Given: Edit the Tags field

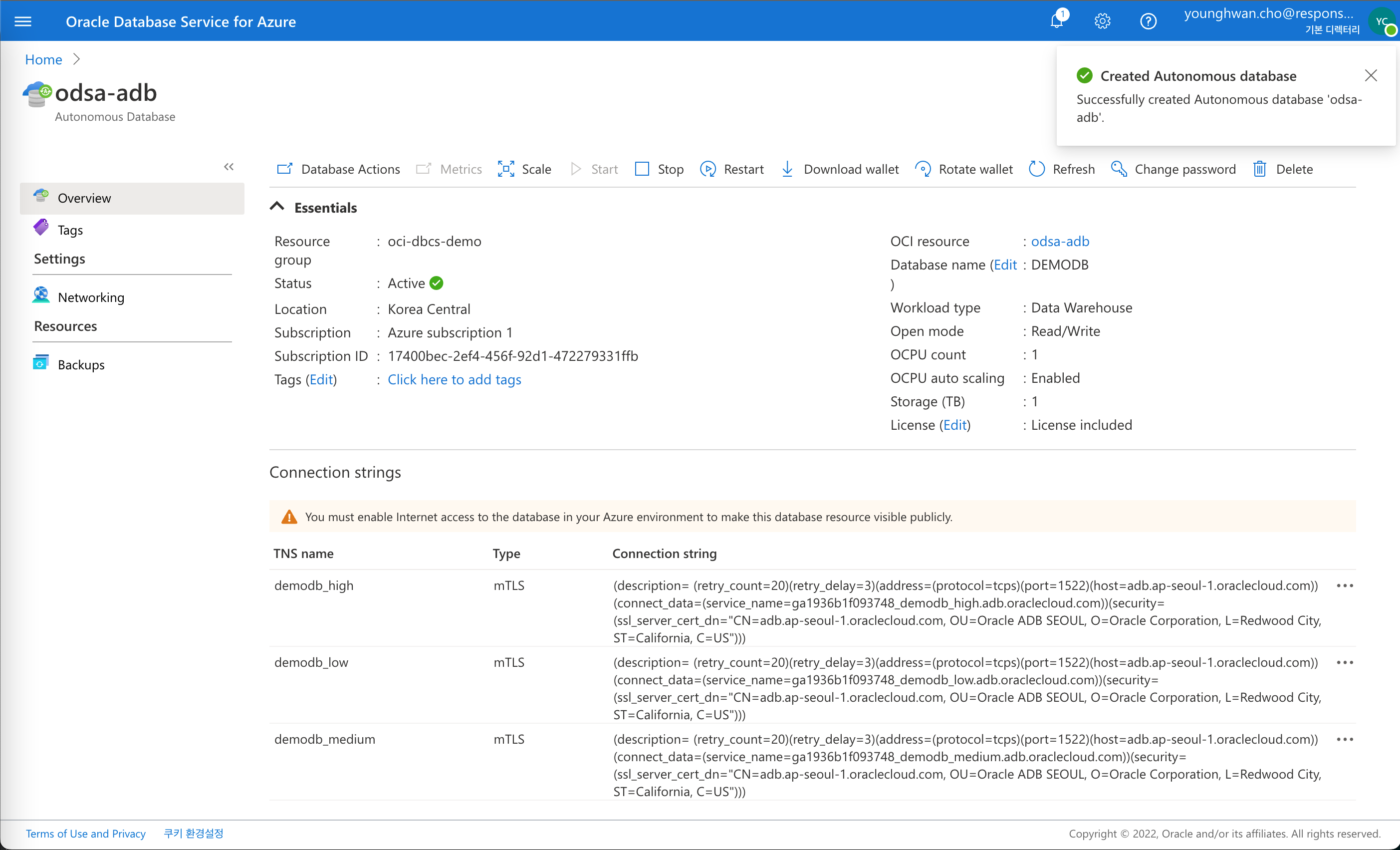Looking at the screenshot, I should [321, 379].
